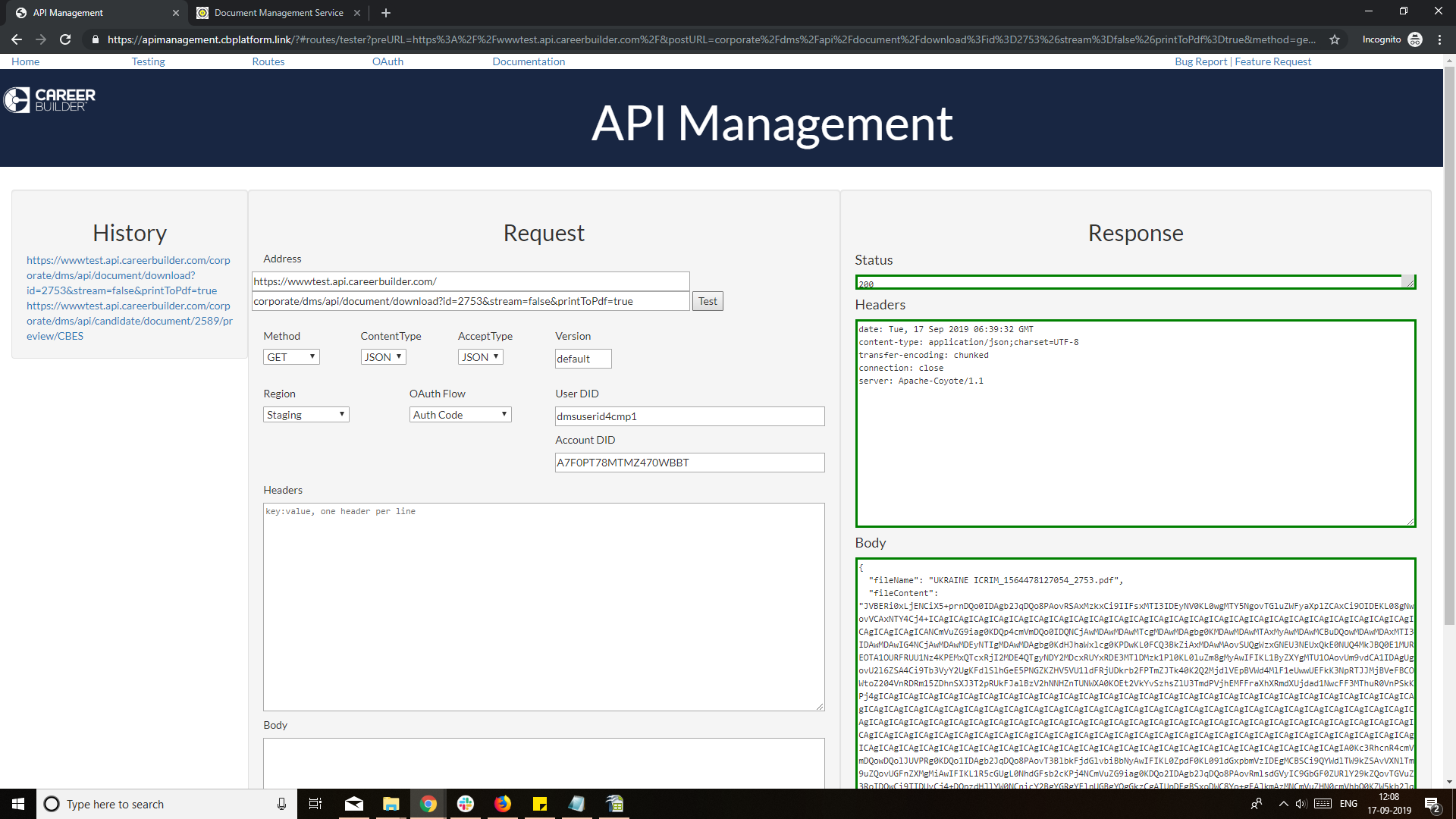Click the ENG language indicator
1456x819 pixels.
(1348, 804)
